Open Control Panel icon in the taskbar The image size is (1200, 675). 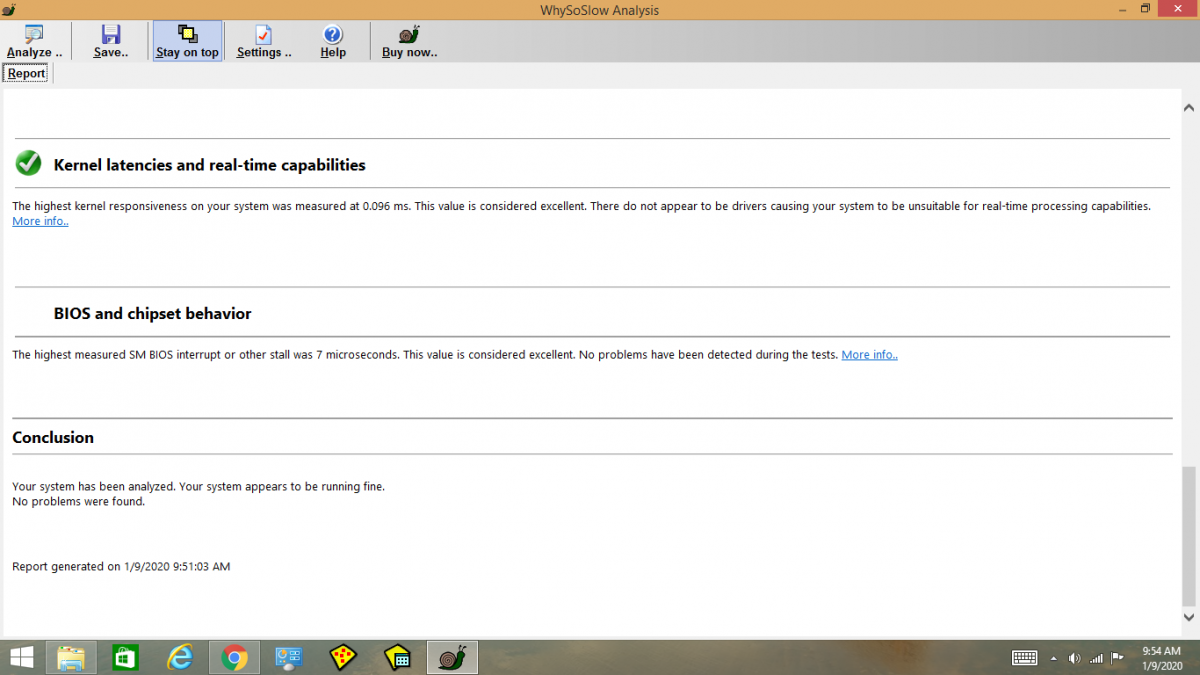tap(289, 657)
